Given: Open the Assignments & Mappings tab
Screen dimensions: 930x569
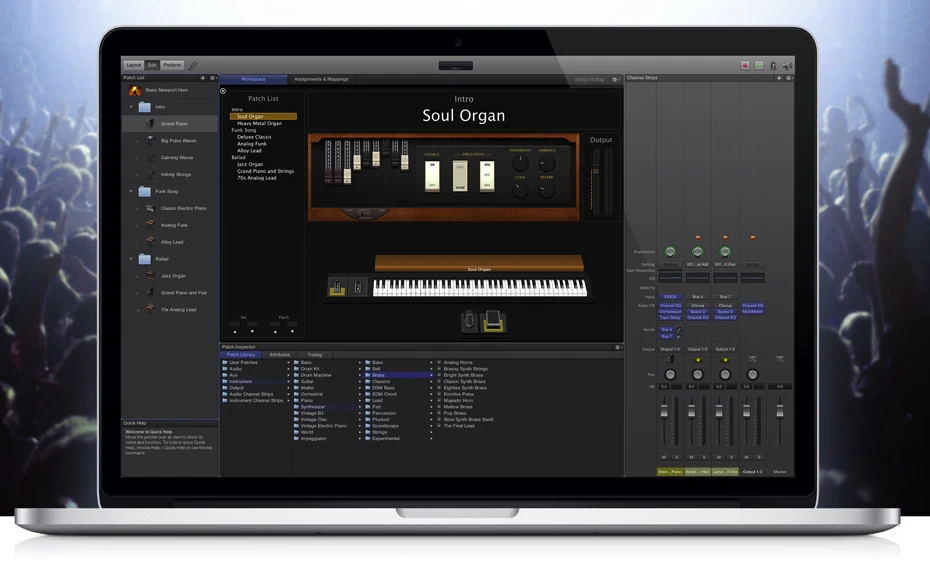Looking at the screenshot, I should [321, 79].
